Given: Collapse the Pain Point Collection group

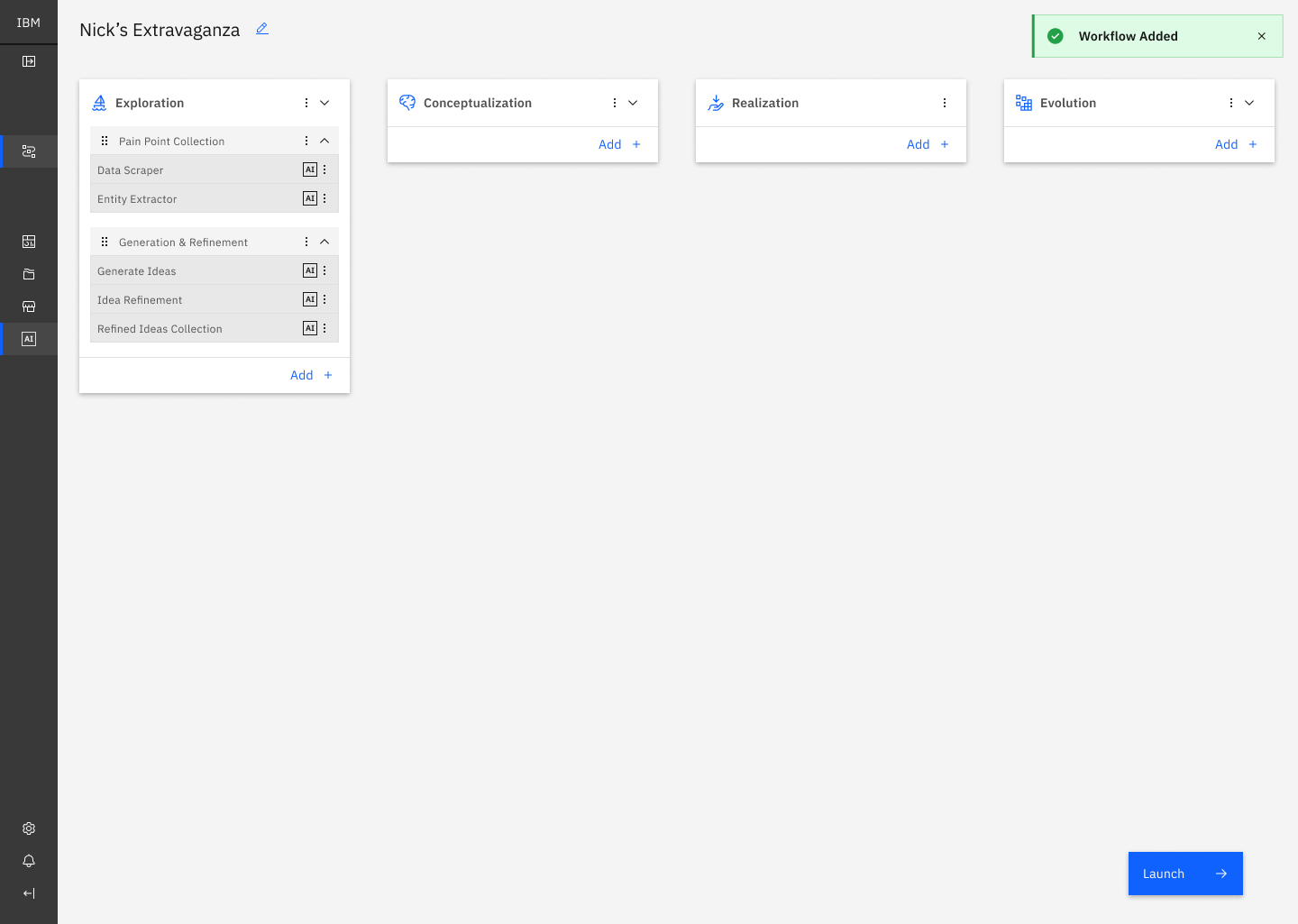Looking at the screenshot, I should [x=324, y=141].
